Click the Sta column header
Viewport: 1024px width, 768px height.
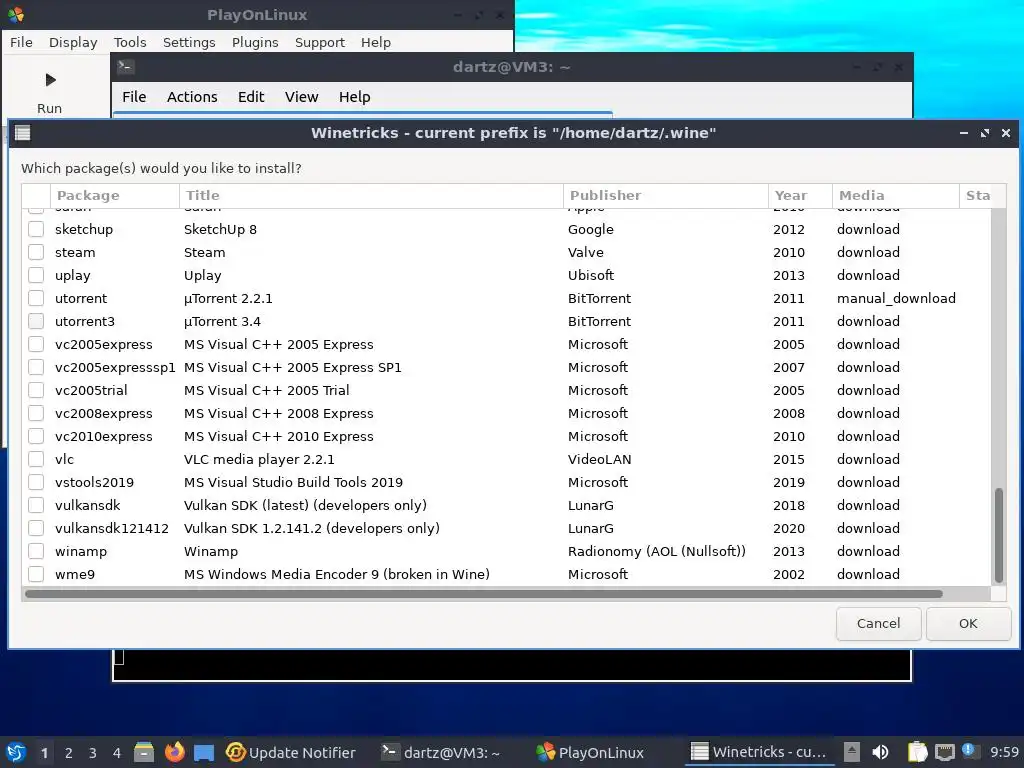(978, 195)
